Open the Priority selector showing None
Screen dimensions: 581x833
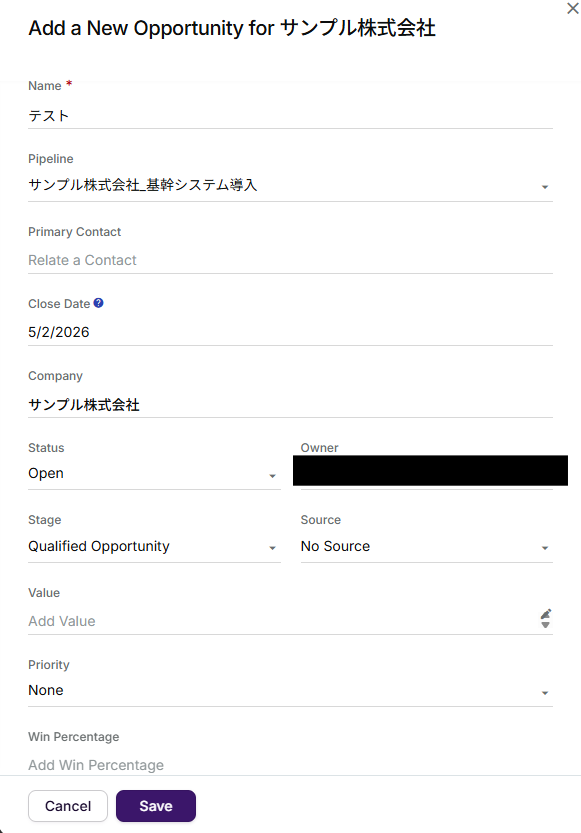(290, 691)
